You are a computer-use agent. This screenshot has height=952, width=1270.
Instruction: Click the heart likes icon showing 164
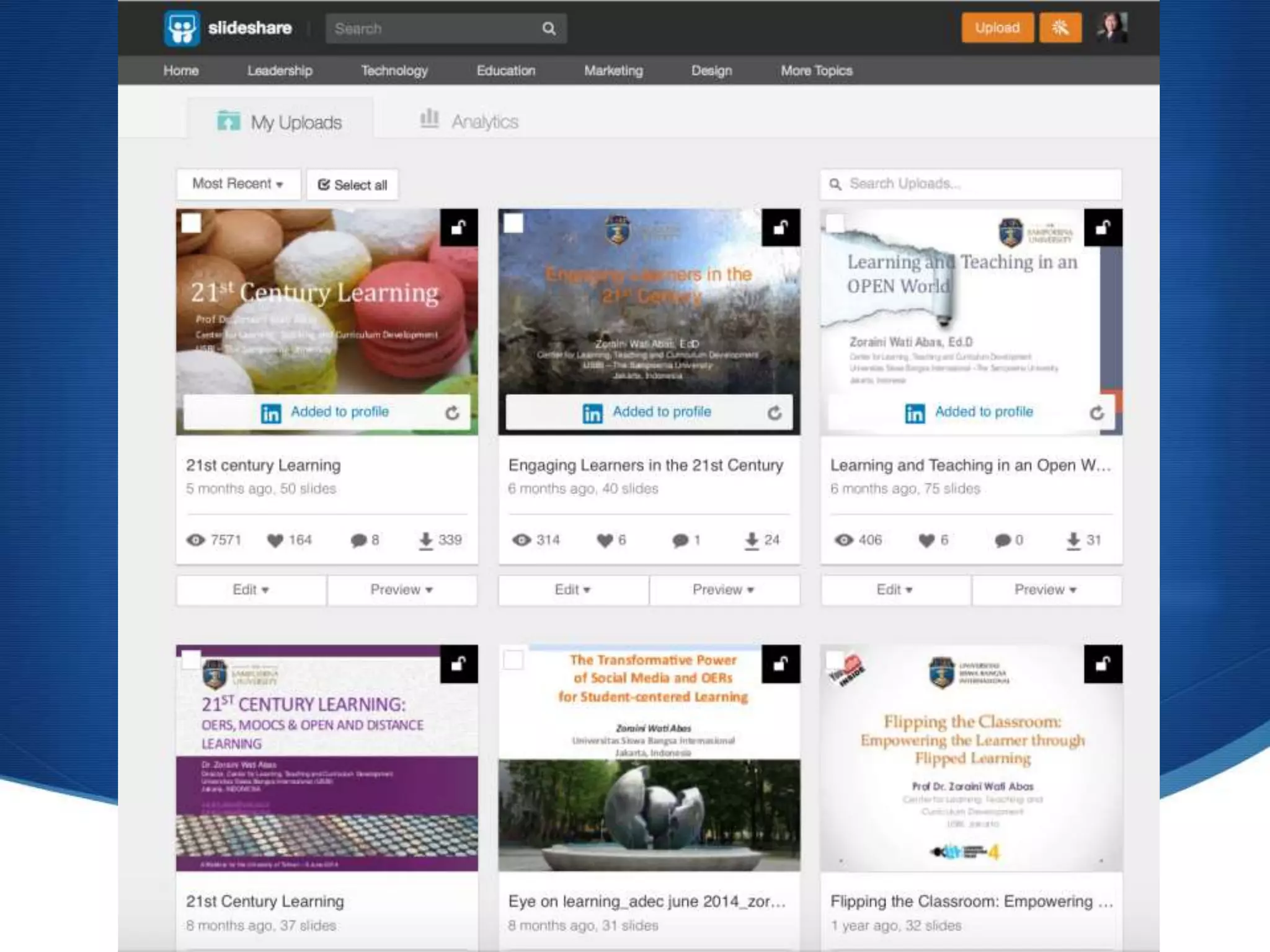coord(275,540)
